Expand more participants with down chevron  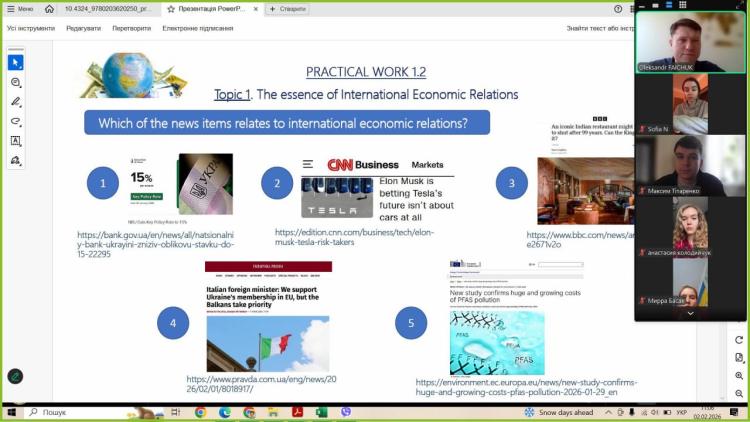point(690,313)
